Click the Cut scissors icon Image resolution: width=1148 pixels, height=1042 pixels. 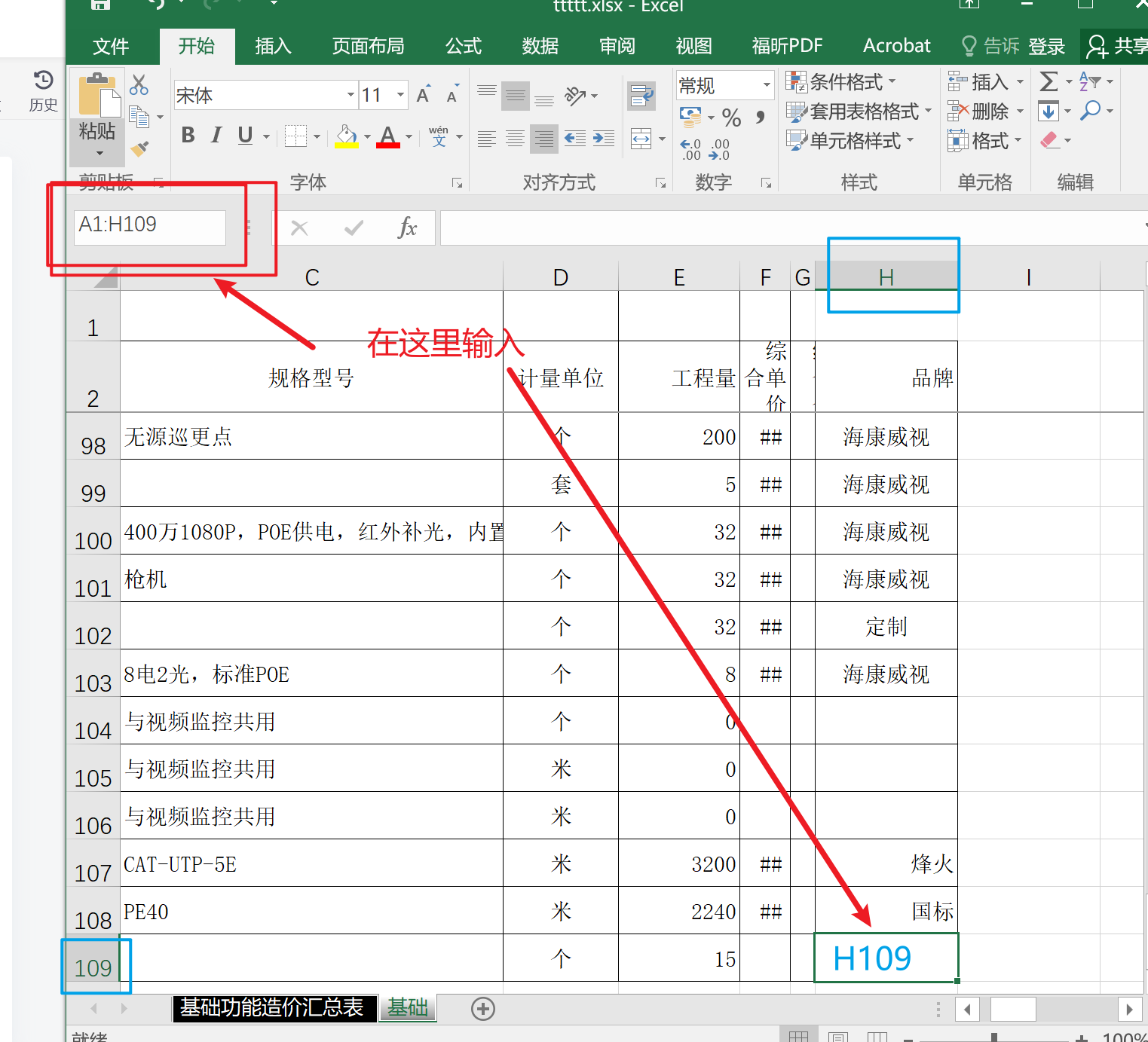139,84
